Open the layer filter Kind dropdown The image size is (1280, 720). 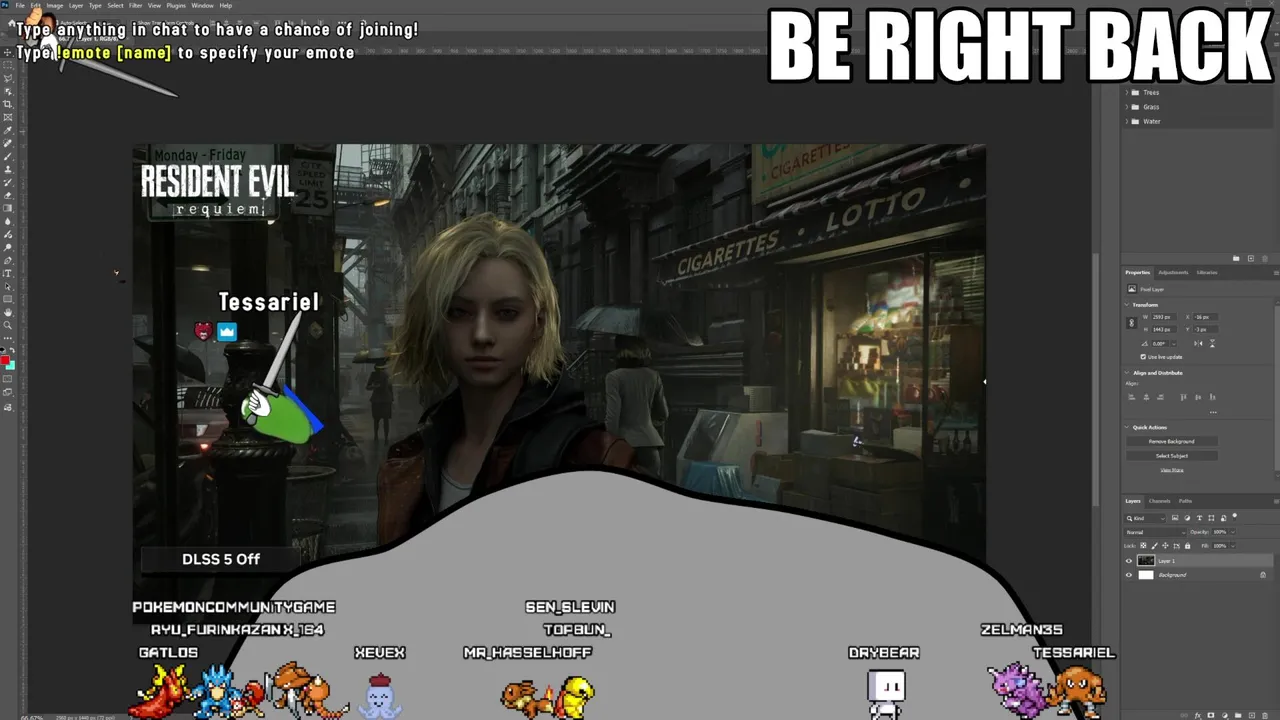(x=1145, y=518)
